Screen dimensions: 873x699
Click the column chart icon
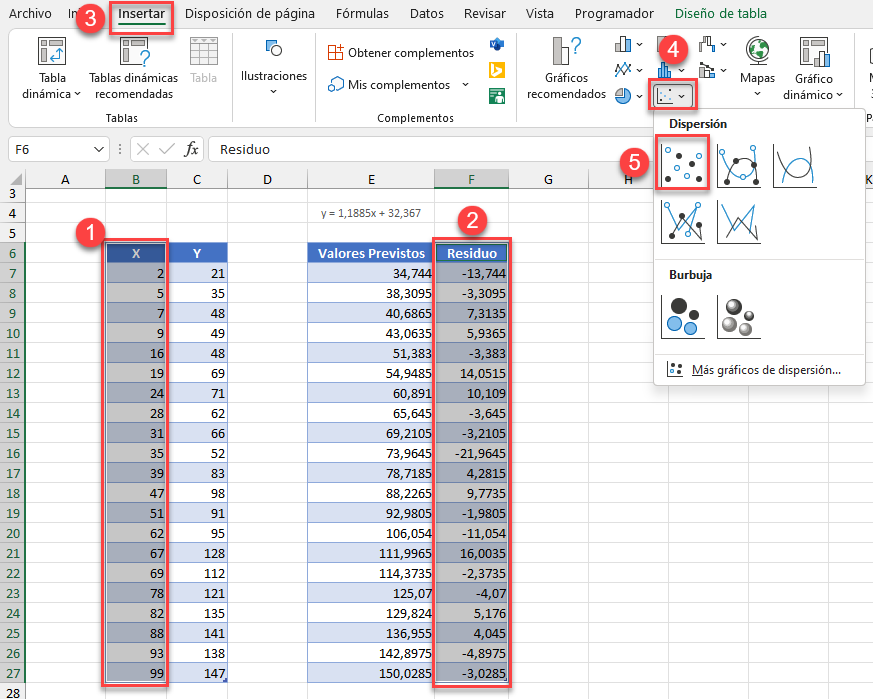tap(623, 44)
